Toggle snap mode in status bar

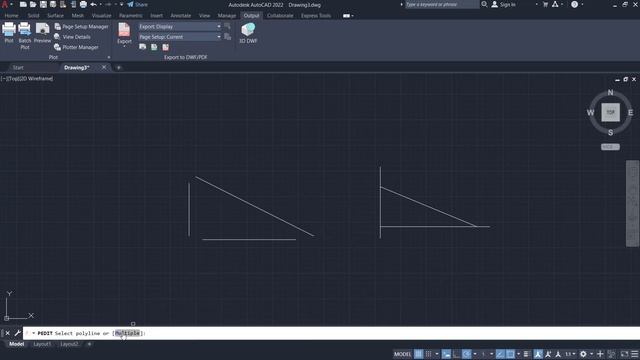pyautogui.click(x=428, y=354)
